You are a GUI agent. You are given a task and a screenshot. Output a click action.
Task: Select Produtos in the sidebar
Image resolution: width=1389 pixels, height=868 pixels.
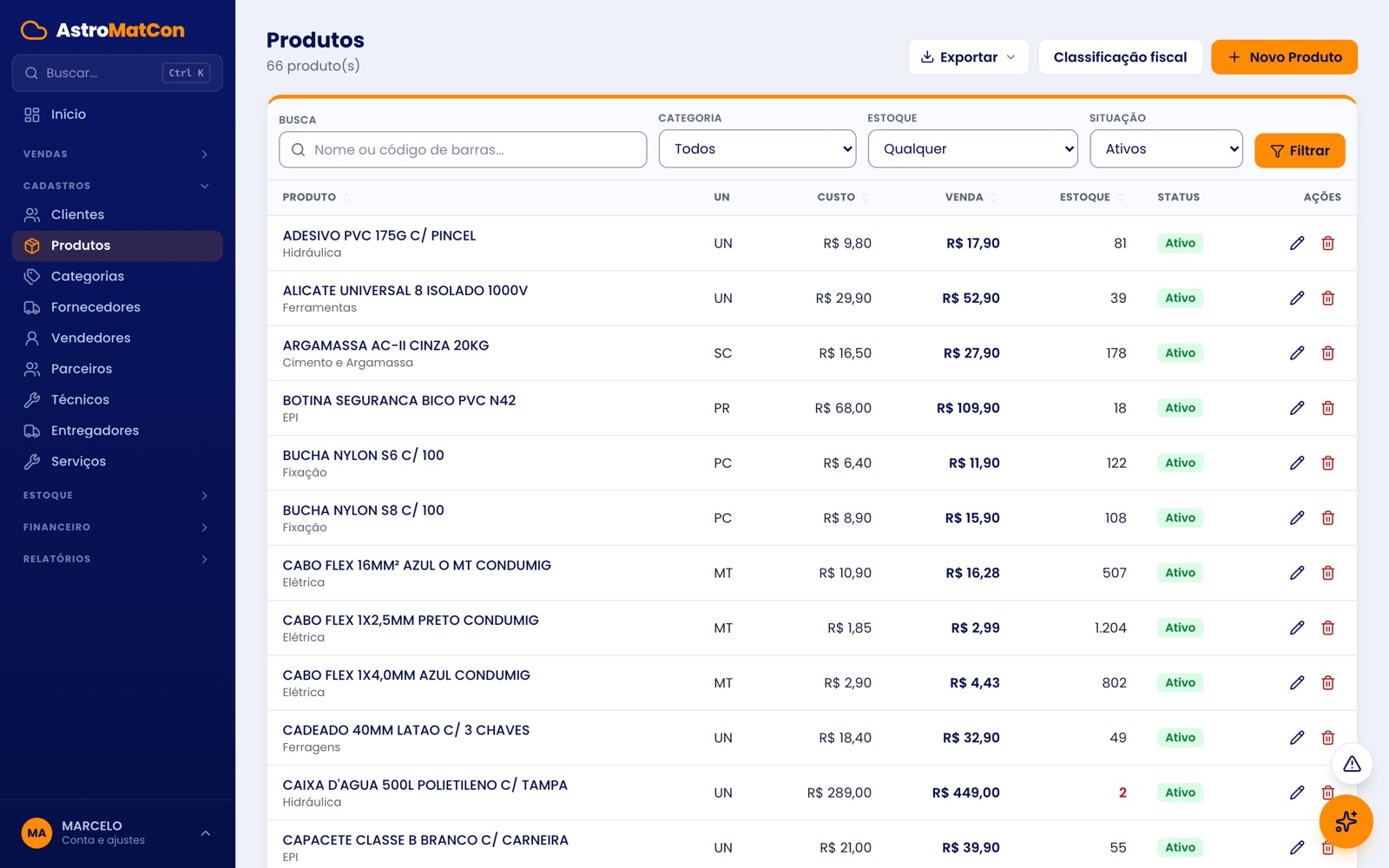[117, 246]
